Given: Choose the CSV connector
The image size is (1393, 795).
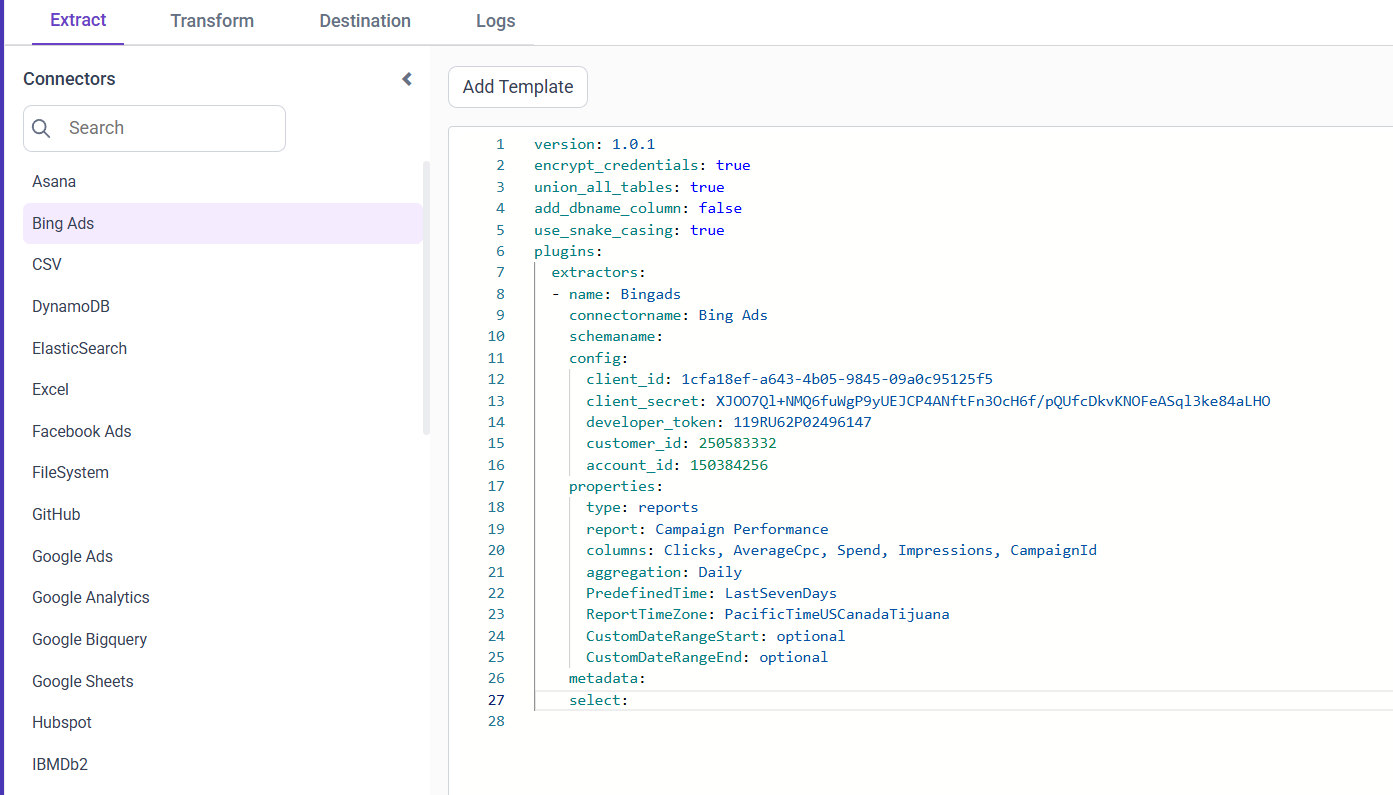Looking at the screenshot, I should pyautogui.click(x=46, y=264).
